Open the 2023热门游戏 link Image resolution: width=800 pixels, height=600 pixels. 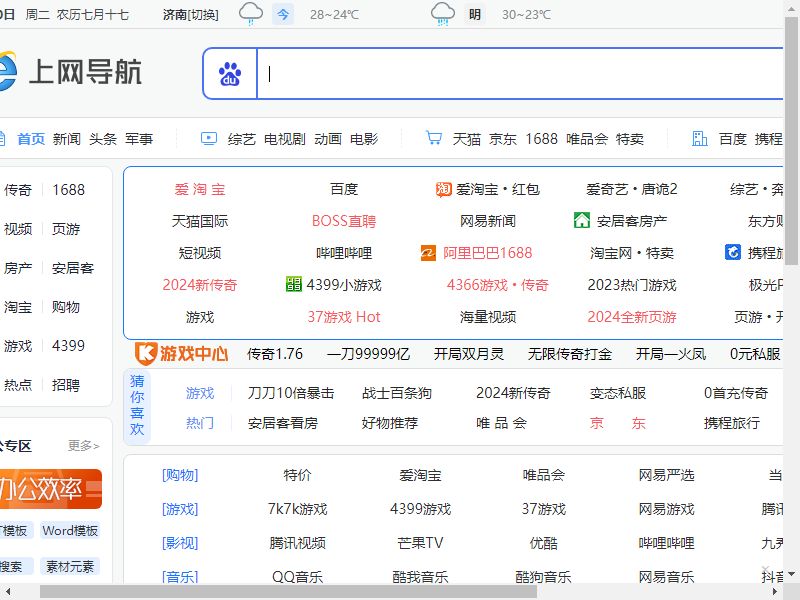632,285
